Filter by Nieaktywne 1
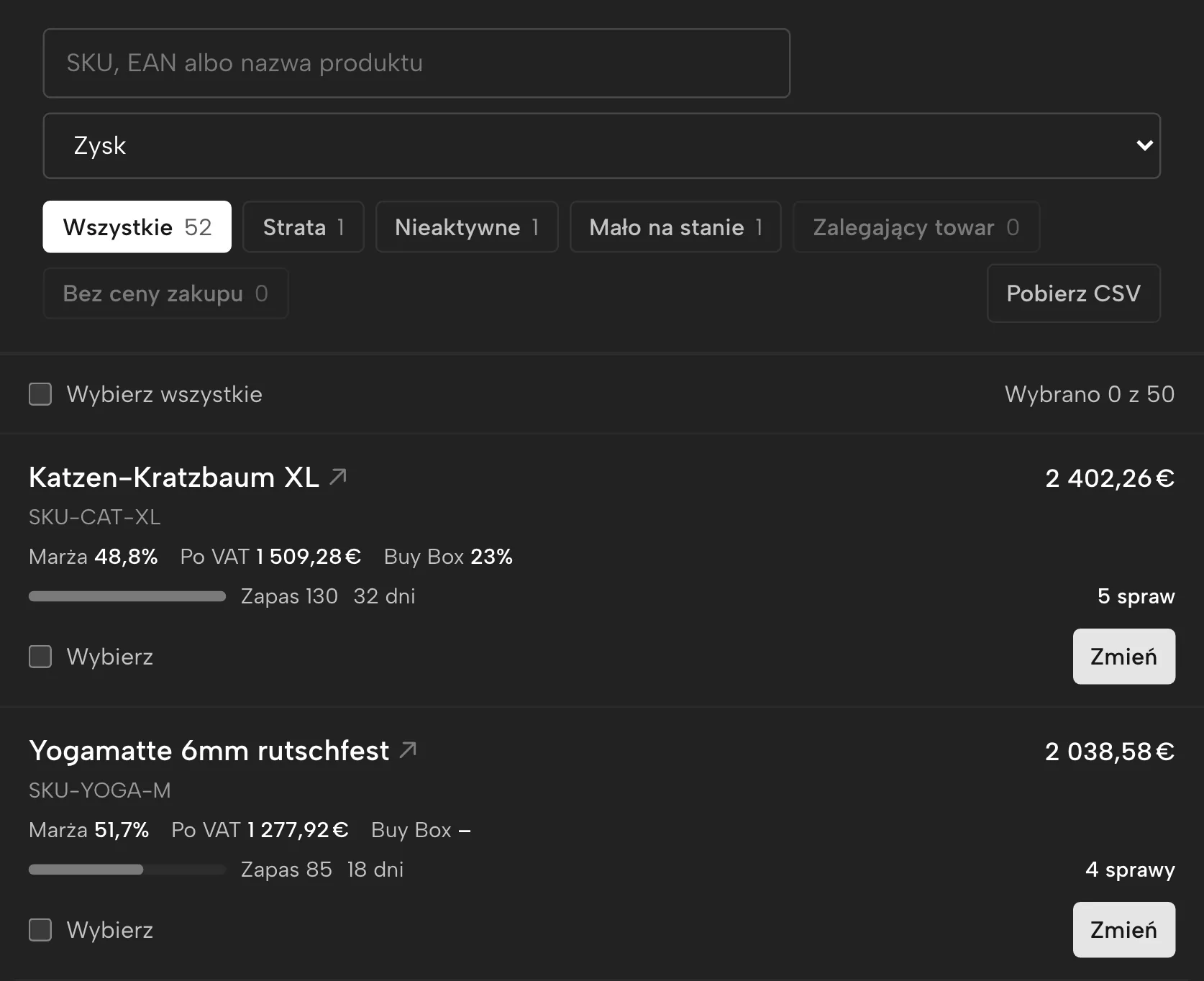 pyautogui.click(x=467, y=227)
